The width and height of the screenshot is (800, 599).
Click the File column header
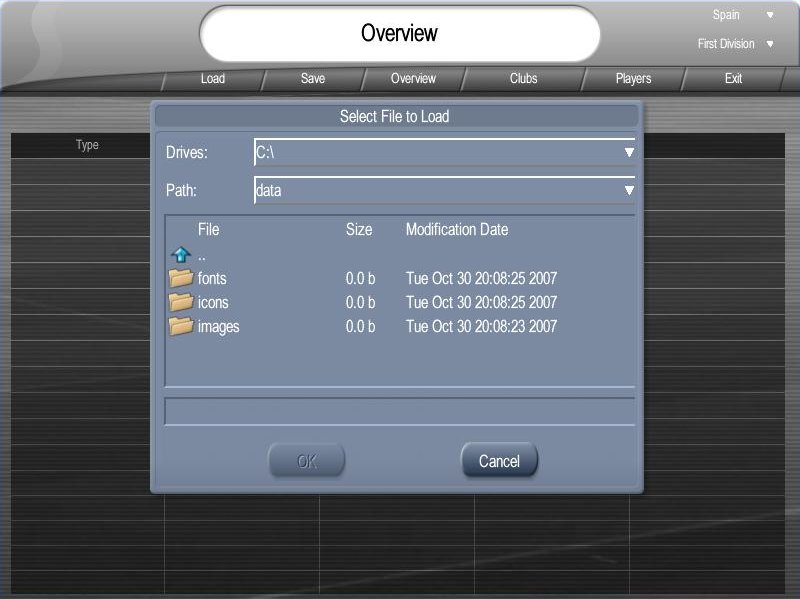click(x=208, y=230)
